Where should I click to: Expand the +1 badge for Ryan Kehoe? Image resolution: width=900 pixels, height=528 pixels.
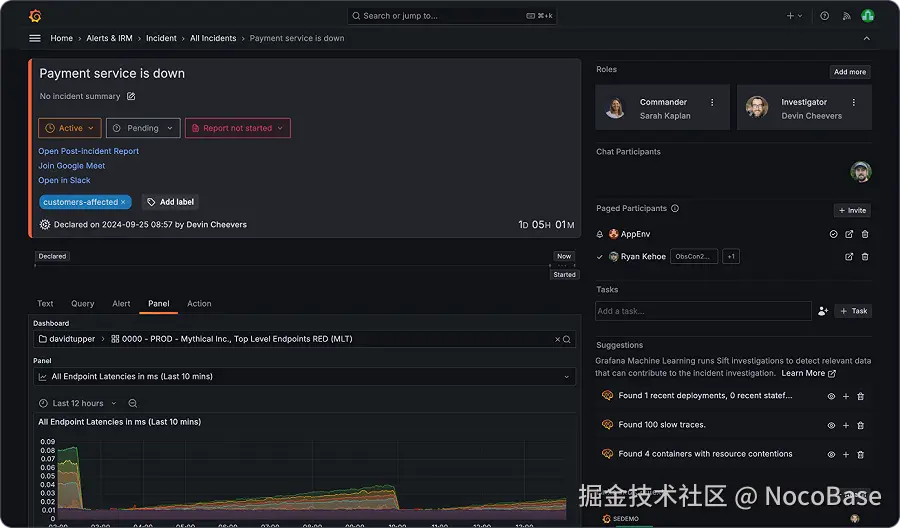coord(731,257)
